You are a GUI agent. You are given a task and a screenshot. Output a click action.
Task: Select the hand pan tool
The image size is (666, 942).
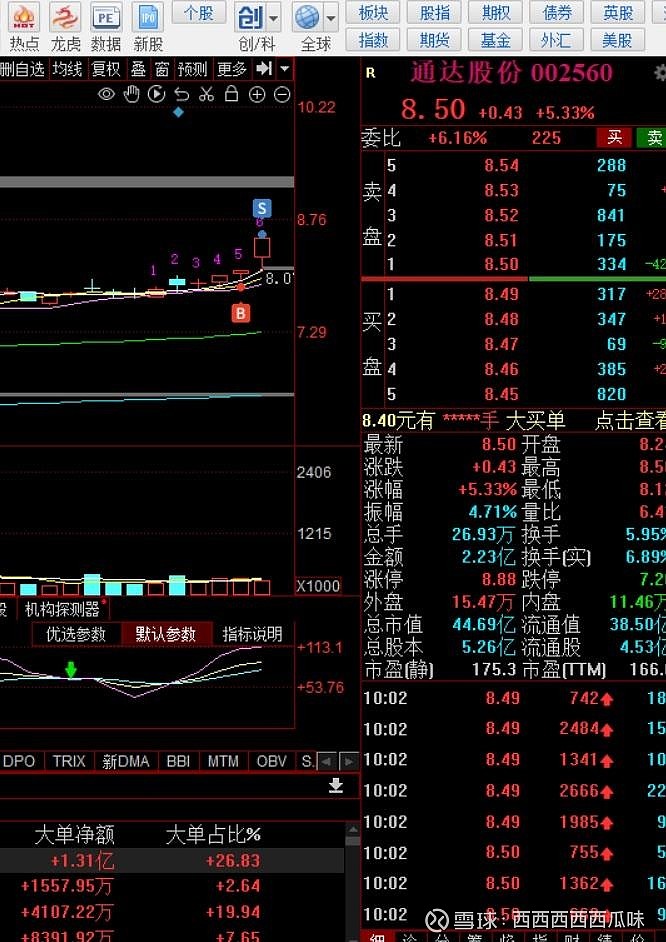coord(132,94)
